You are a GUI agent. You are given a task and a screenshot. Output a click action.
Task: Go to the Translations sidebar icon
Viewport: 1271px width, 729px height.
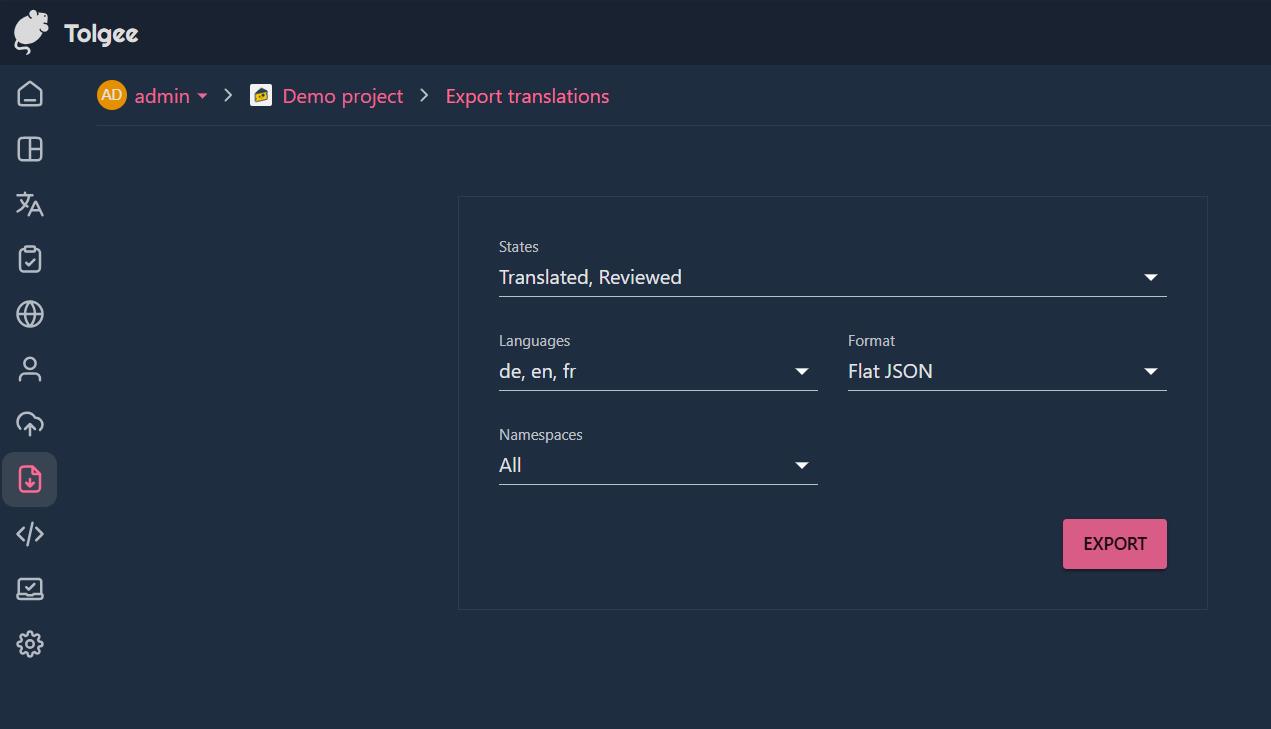(x=30, y=204)
